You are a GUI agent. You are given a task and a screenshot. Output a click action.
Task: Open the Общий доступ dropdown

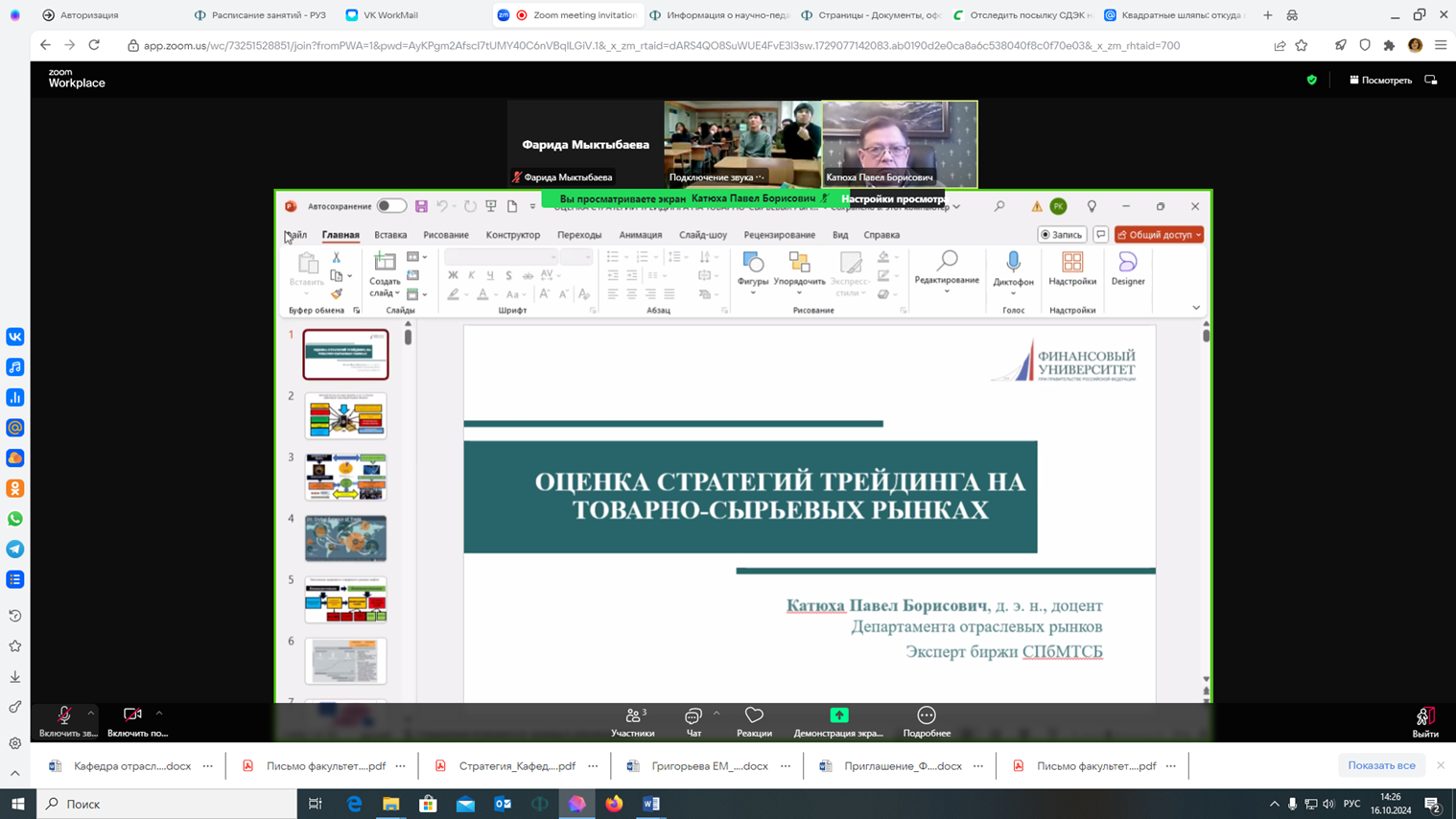[1159, 235]
